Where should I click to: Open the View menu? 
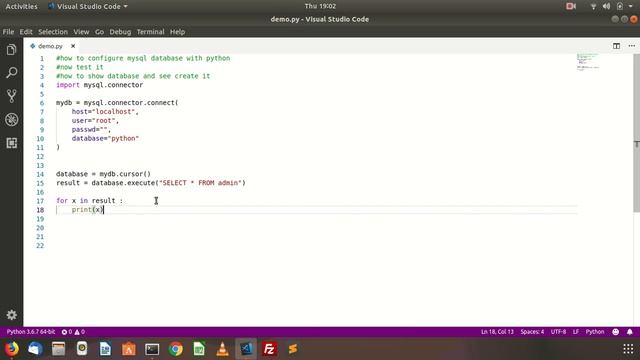pyautogui.click(x=81, y=32)
